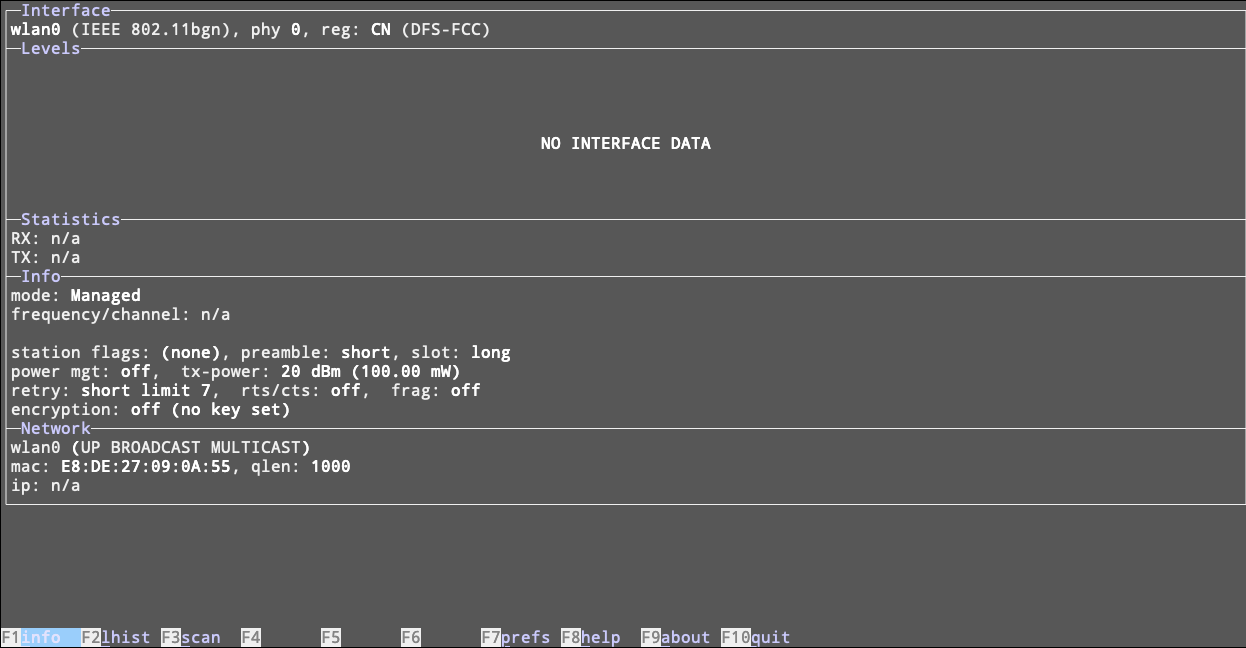This screenshot has width=1246, height=648.
Task: Click the Interface section header
Action: click(x=65, y=10)
